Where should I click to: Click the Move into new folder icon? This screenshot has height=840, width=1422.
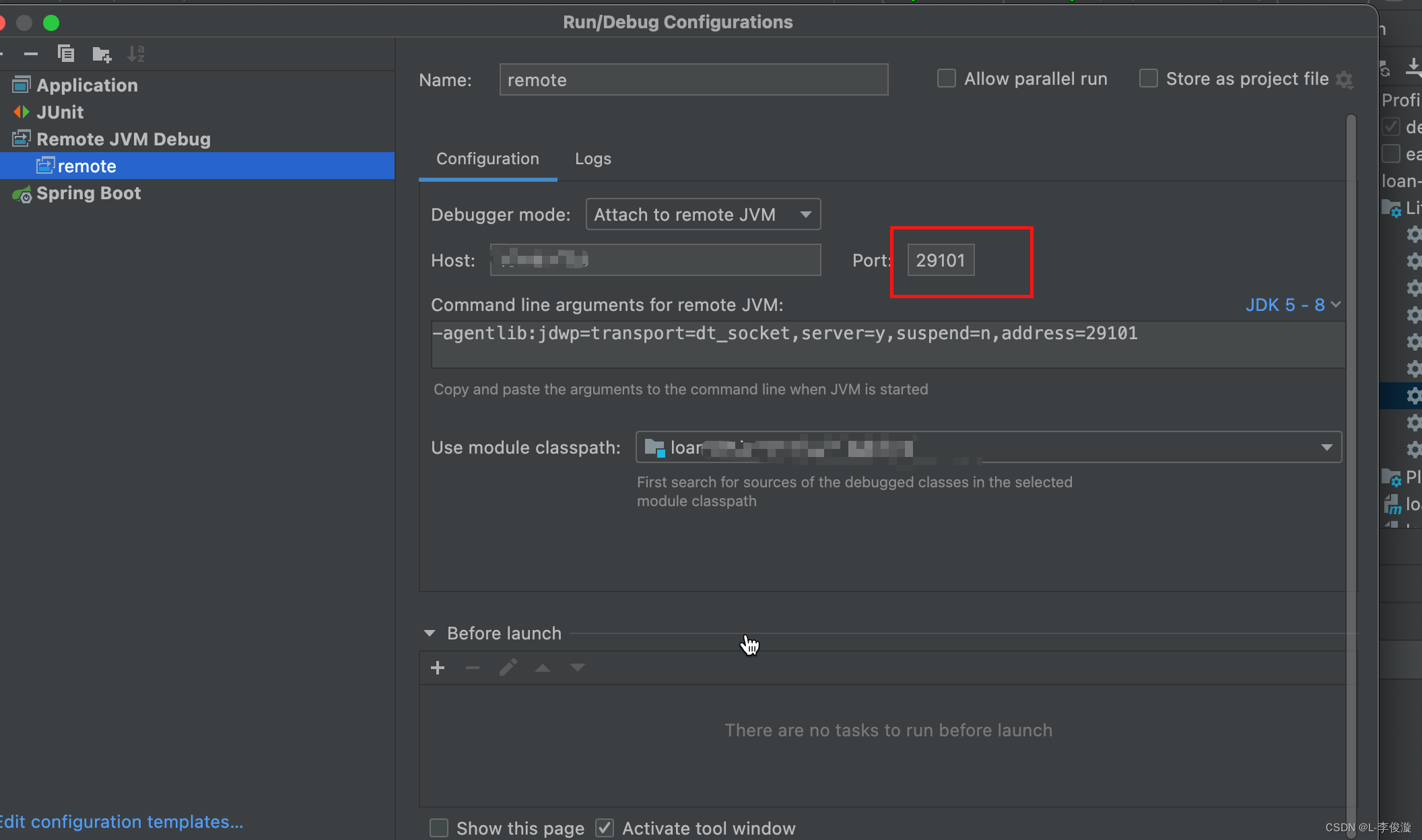[x=102, y=54]
